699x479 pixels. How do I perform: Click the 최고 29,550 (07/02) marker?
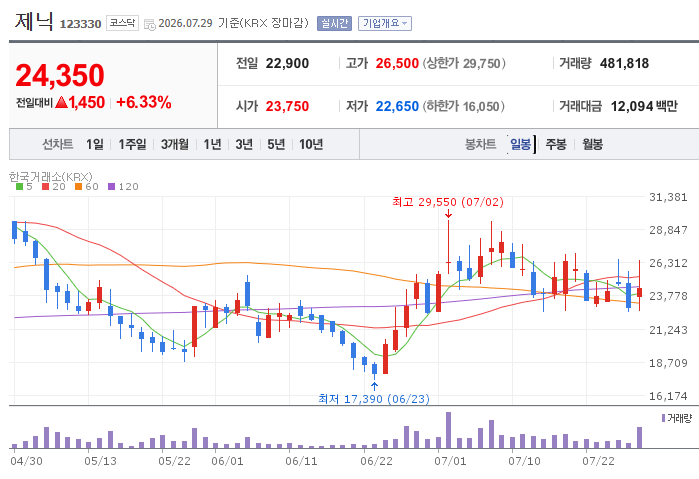coord(448,202)
